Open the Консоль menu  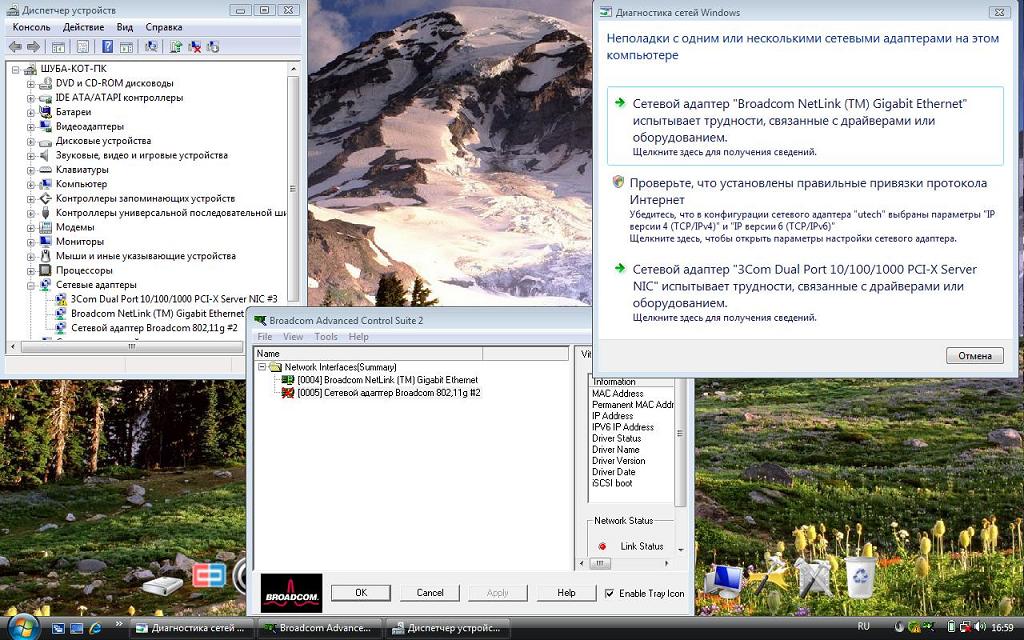[31, 27]
